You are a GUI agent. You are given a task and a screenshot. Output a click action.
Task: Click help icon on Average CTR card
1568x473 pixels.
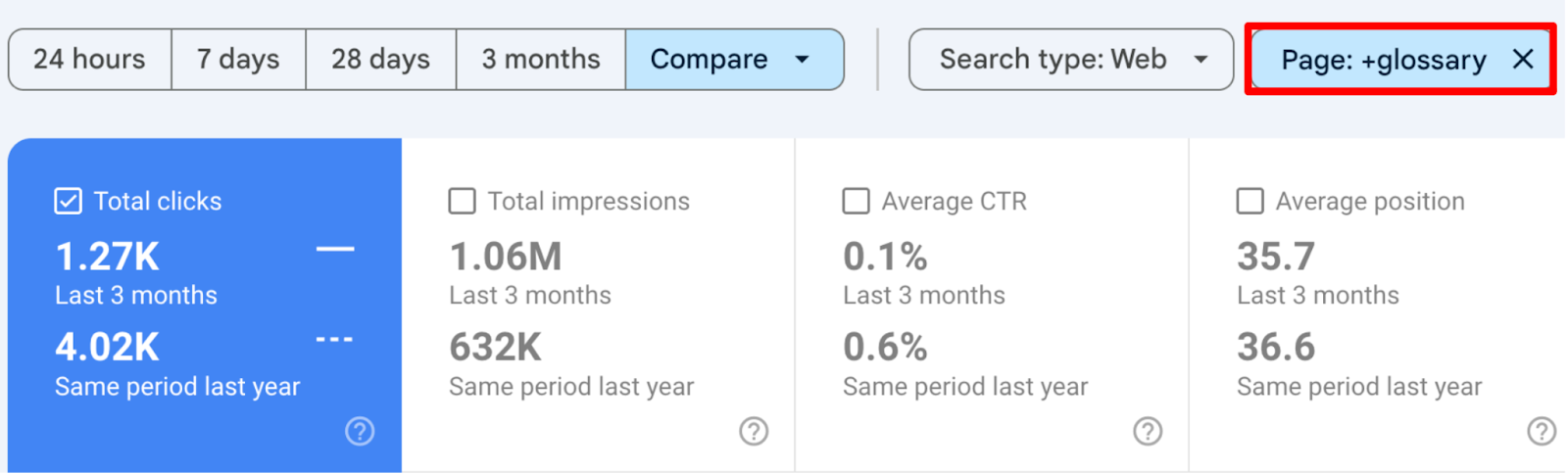[x=1148, y=431]
